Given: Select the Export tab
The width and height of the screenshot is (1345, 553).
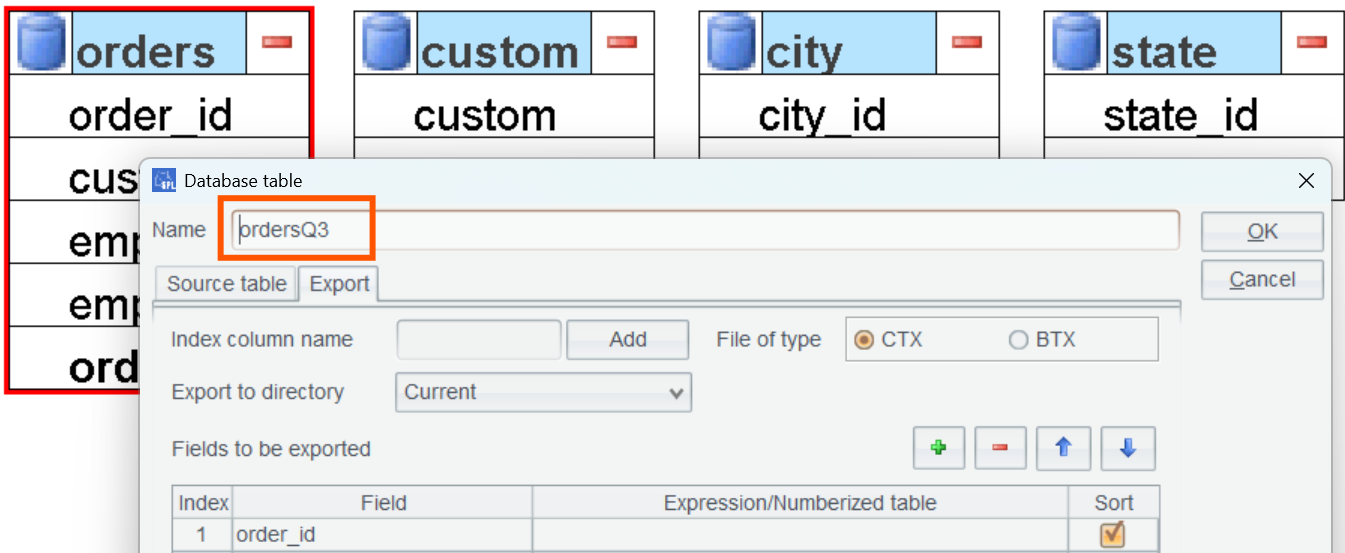Looking at the screenshot, I should pos(339,284).
